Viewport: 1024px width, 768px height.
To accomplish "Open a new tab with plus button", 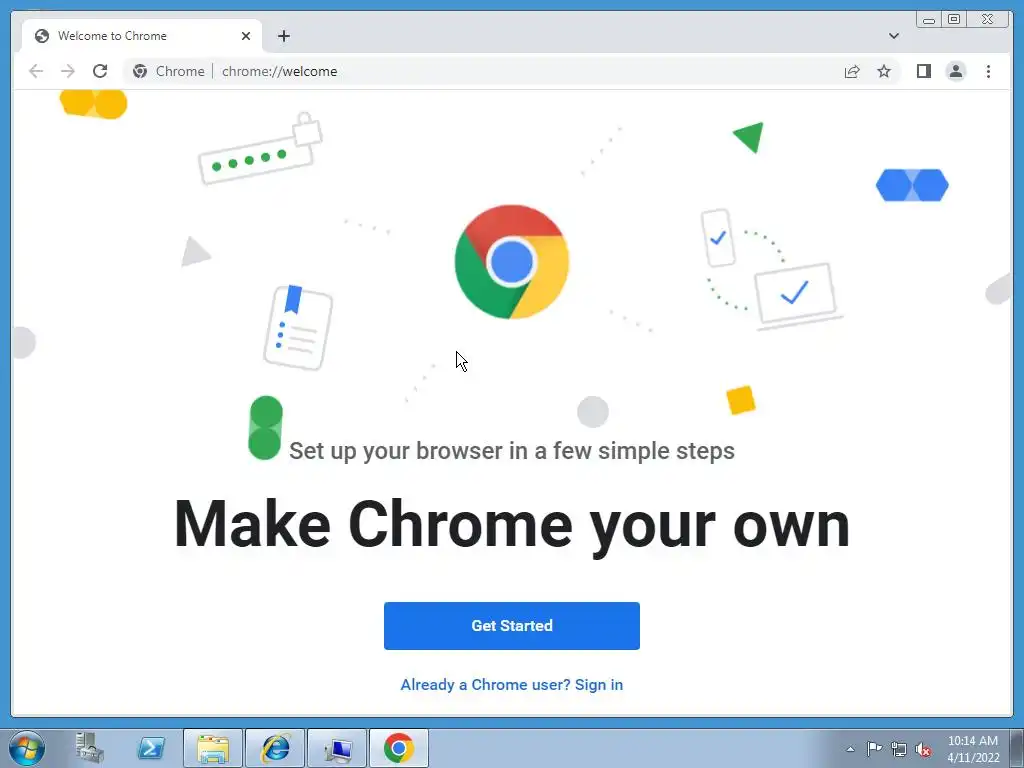I will click(283, 36).
